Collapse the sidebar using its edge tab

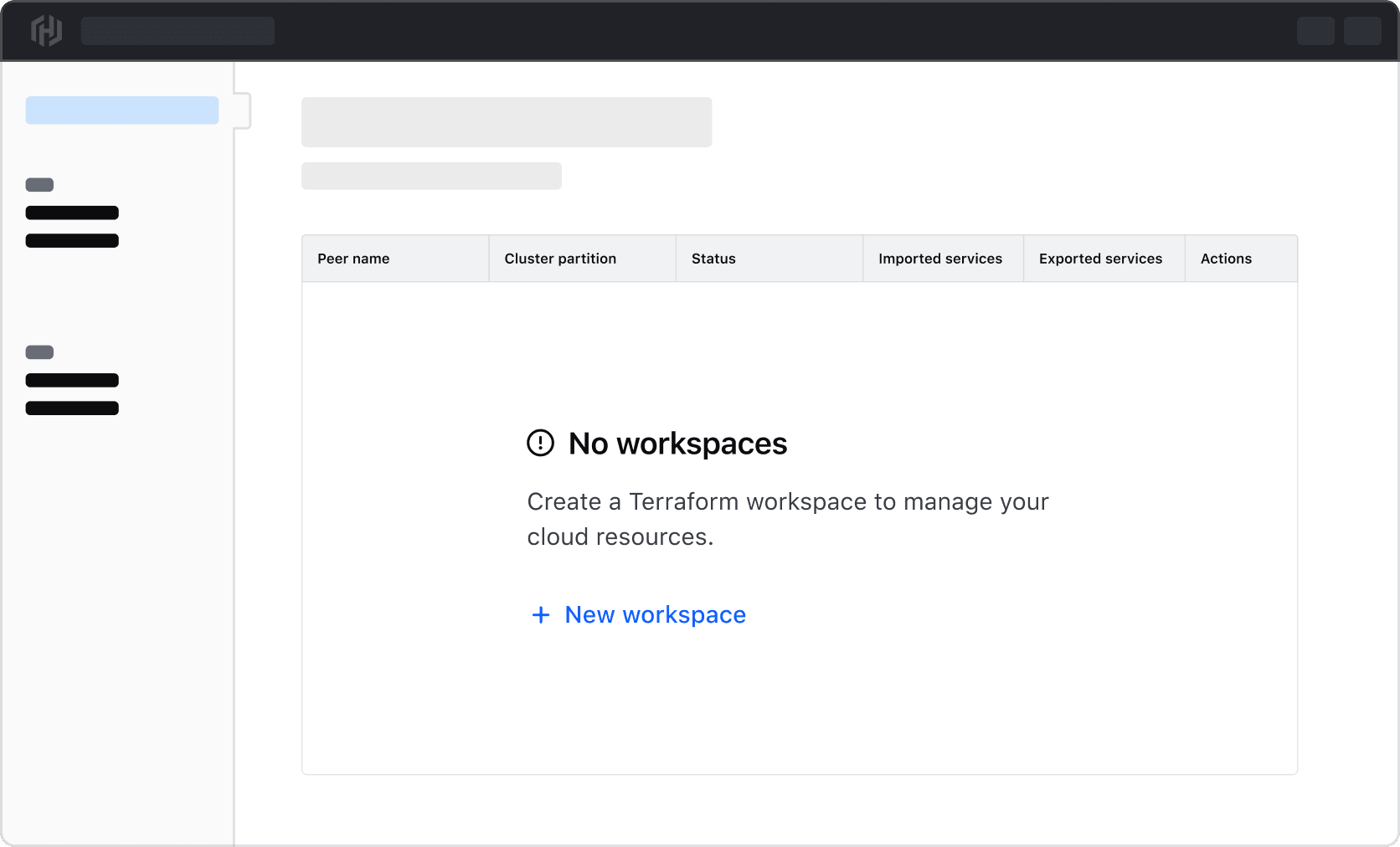[243, 110]
